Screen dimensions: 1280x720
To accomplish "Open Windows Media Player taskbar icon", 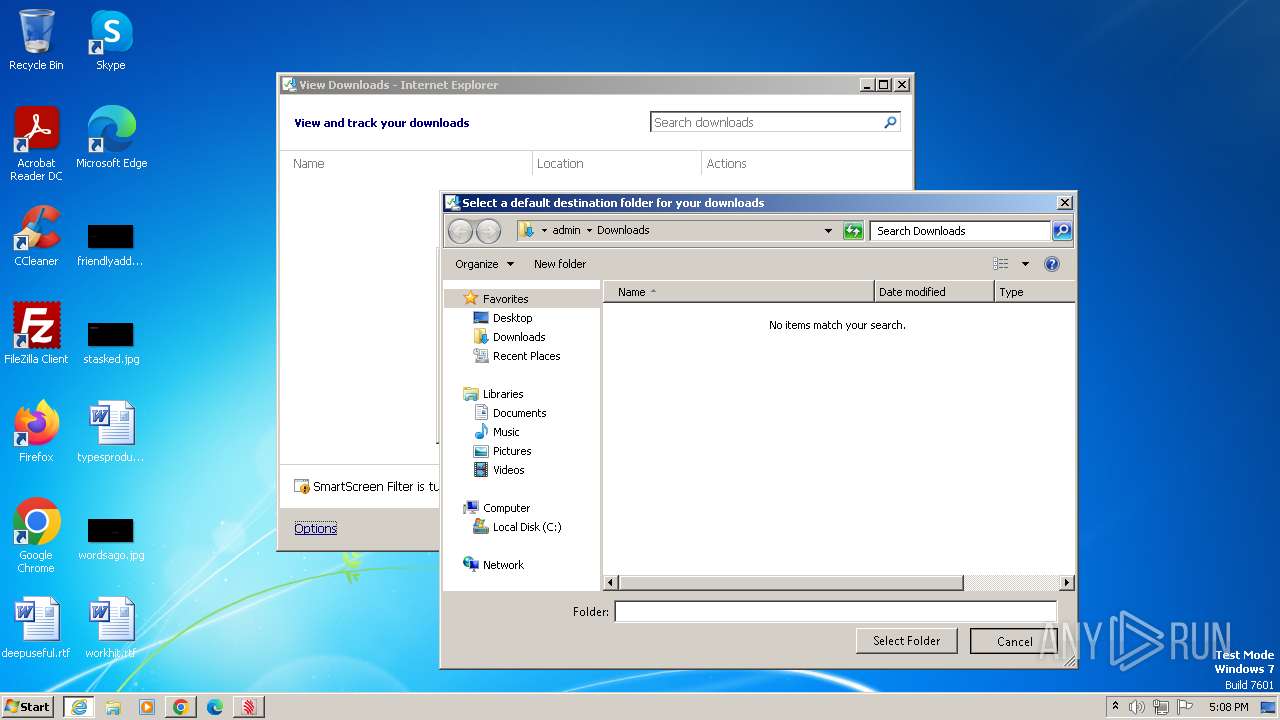I will [x=147, y=707].
